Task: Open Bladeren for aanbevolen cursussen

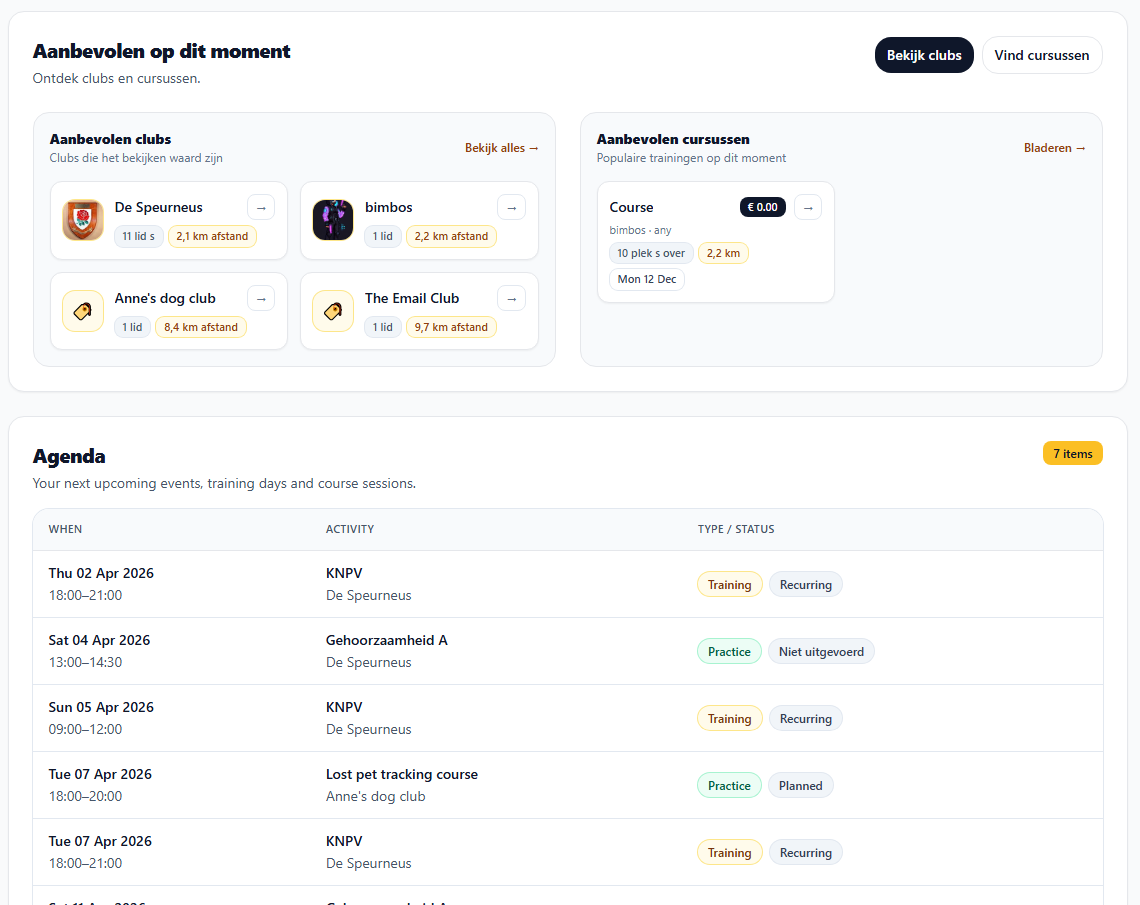Action: click(x=1055, y=147)
